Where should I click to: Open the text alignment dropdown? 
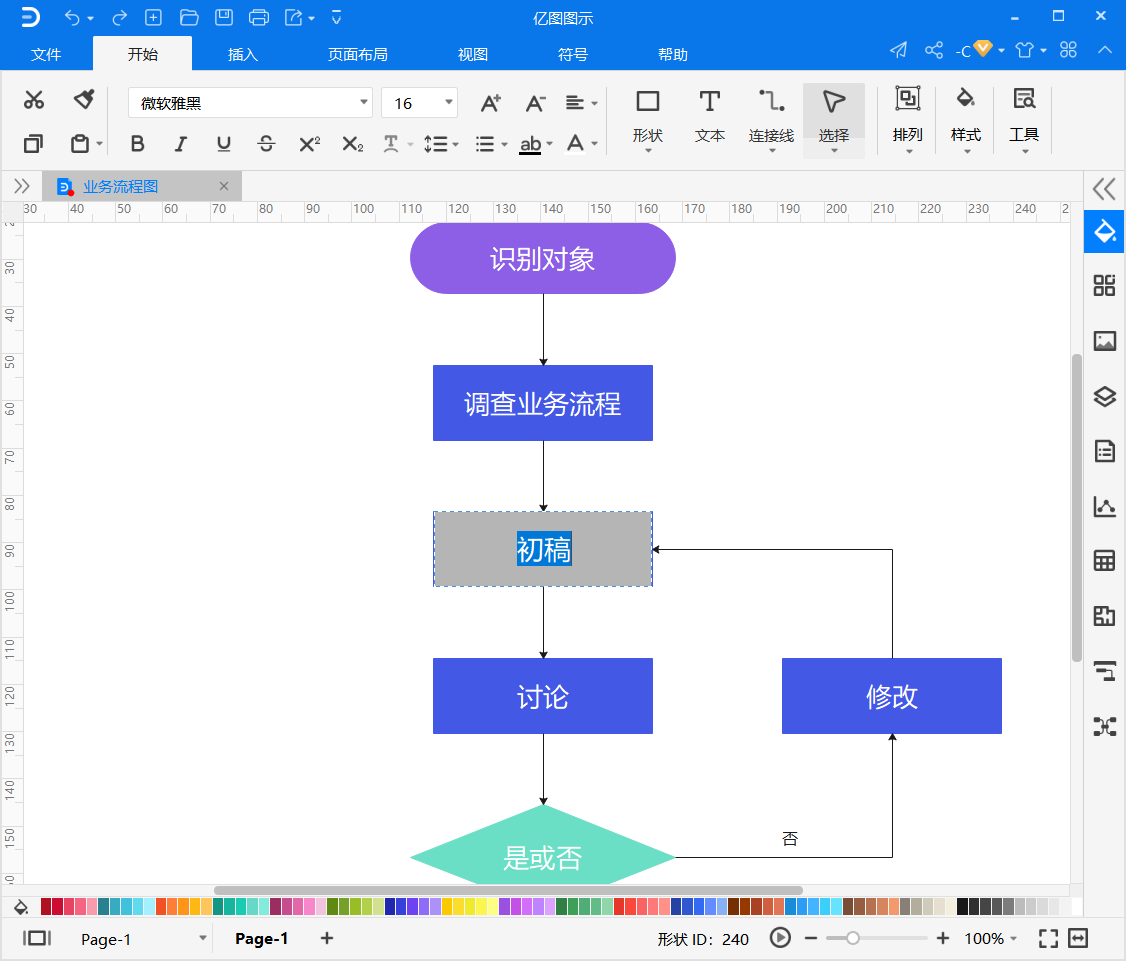click(581, 103)
